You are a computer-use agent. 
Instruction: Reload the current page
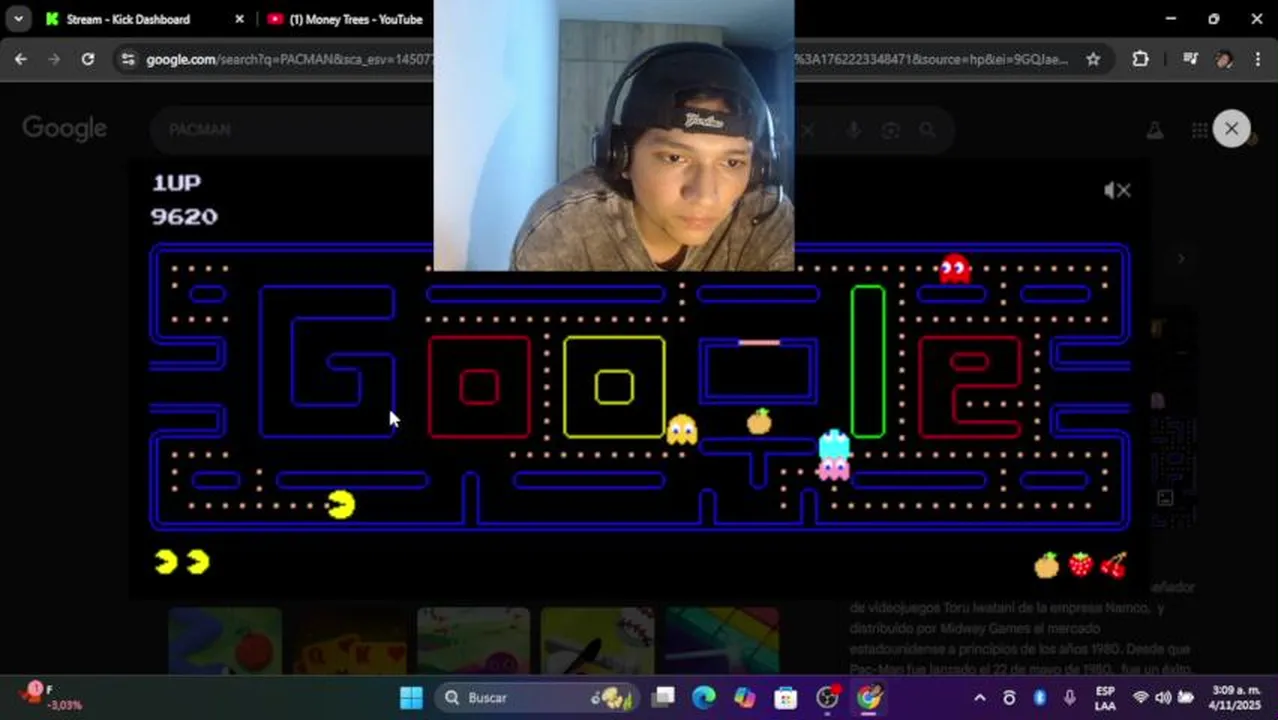(x=88, y=59)
